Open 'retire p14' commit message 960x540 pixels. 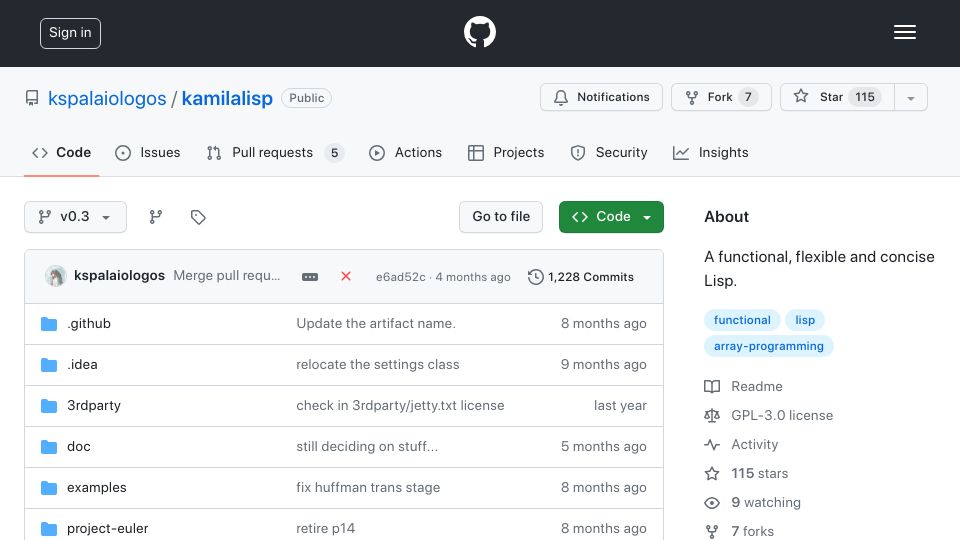point(326,528)
